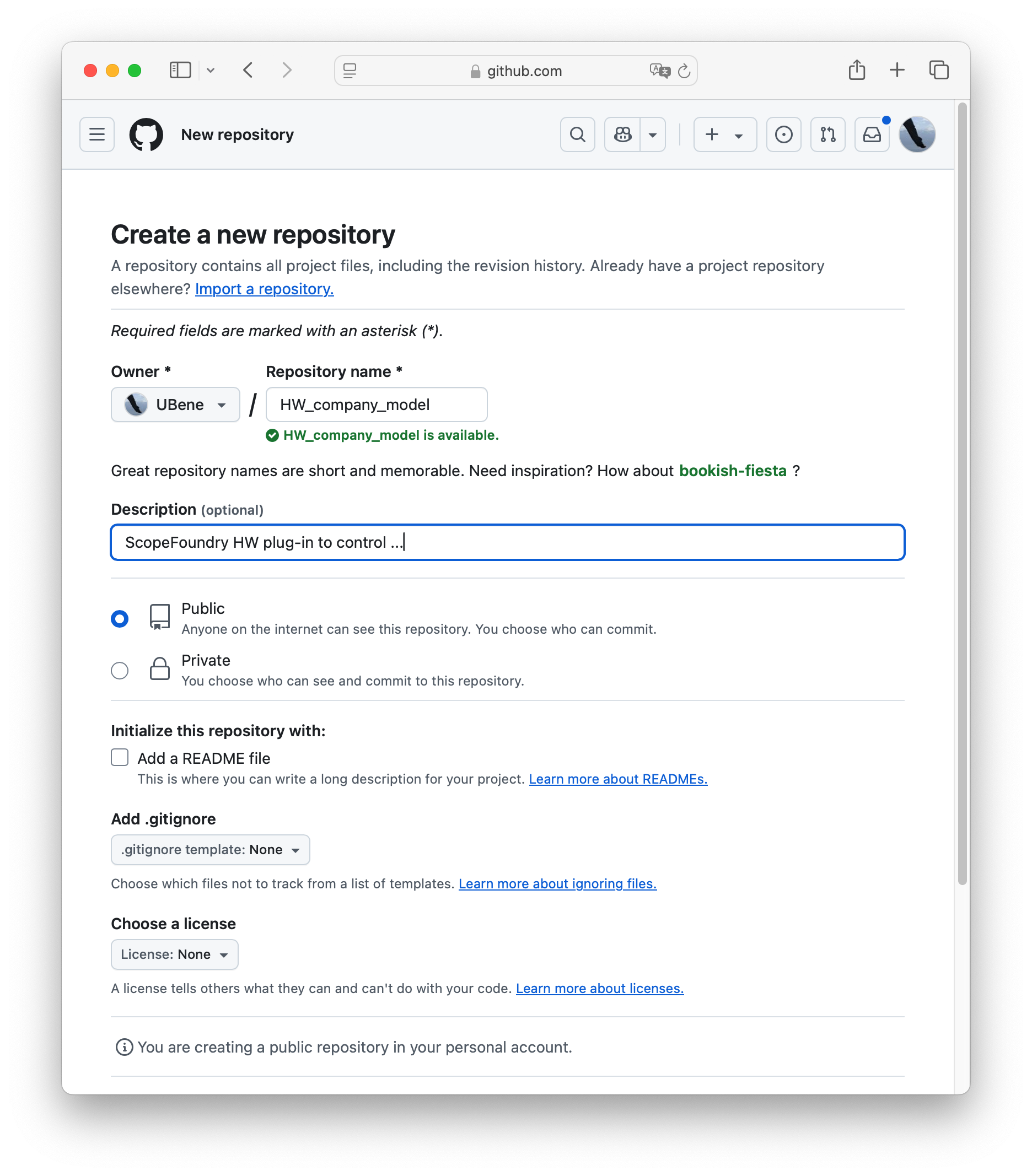Image resolution: width=1032 pixels, height=1176 pixels.
Task: Click the Private lock icon
Action: coord(159,668)
